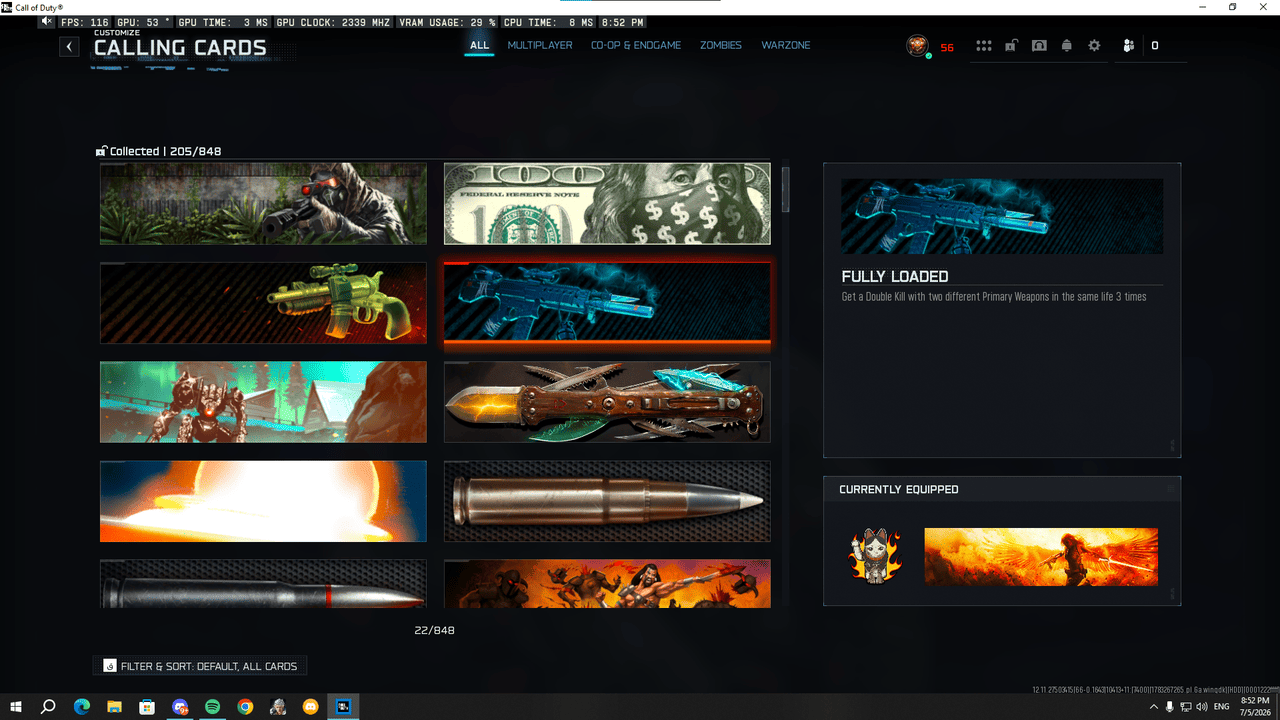Image resolution: width=1280 pixels, height=720 pixels.
Task: Go back using the left arrow button
Action: (x=69, y=46)
